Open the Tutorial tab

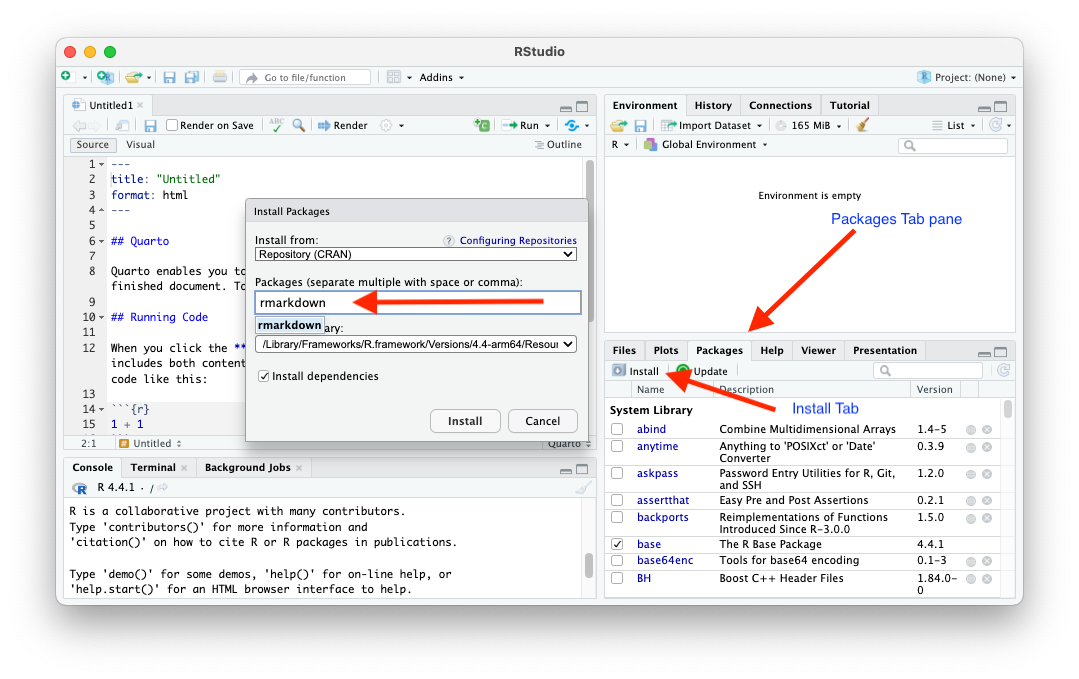coord(849,105)
